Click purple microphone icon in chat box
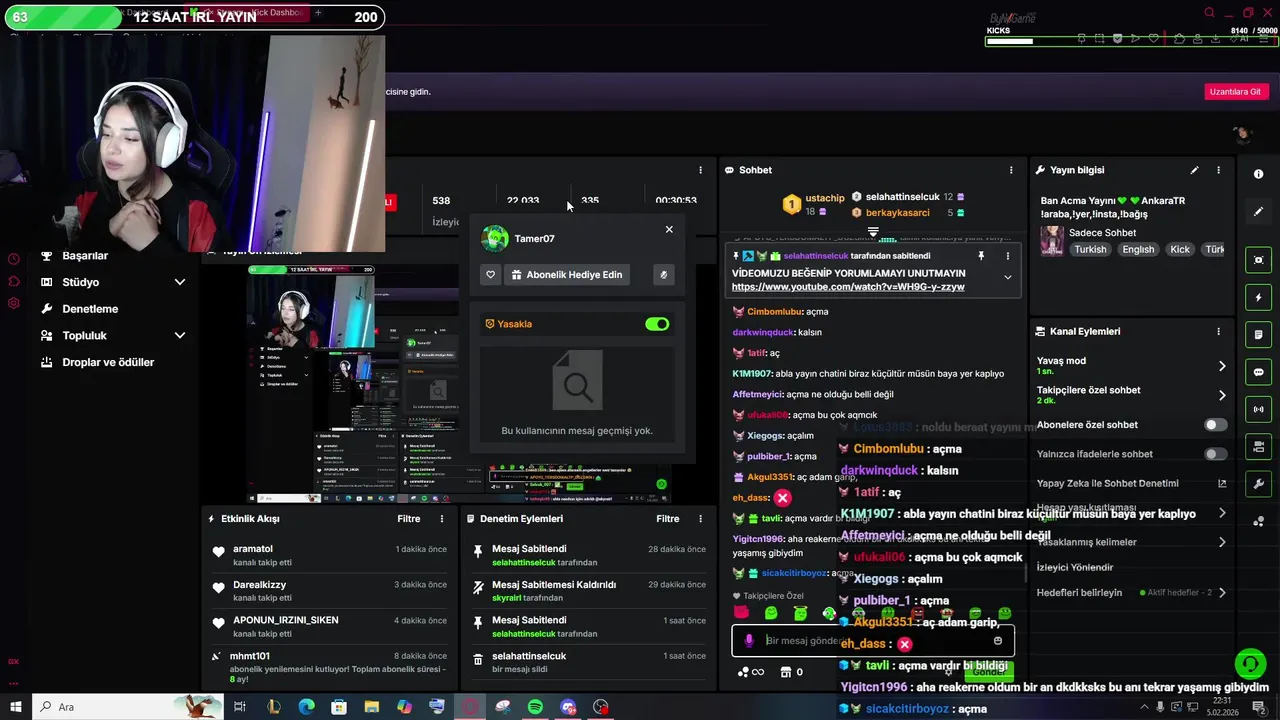 click(749, 641)
